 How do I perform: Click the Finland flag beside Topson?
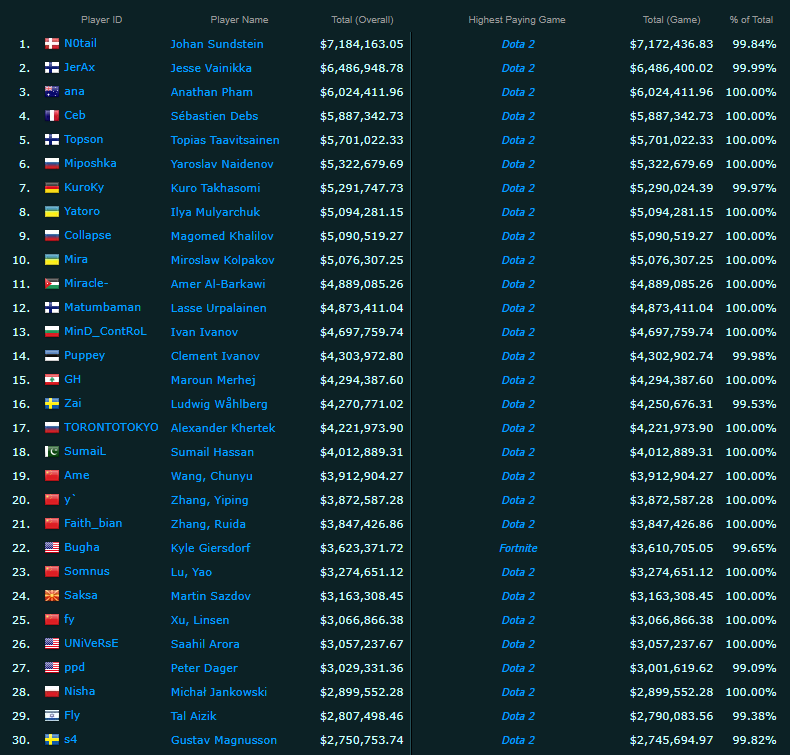click(52, 140)
